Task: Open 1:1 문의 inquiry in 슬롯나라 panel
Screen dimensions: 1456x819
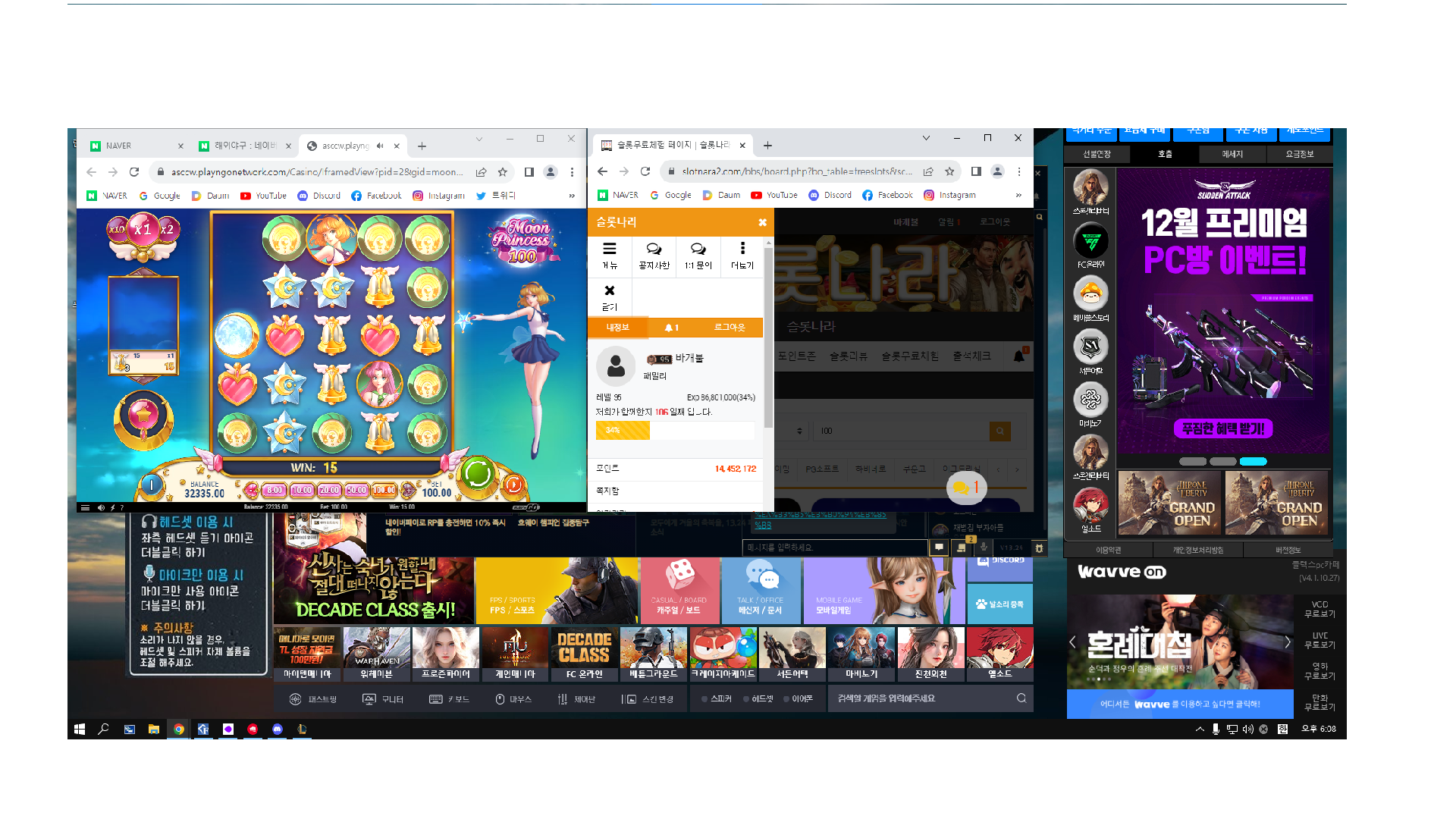Action: click(x=698, y=256)
